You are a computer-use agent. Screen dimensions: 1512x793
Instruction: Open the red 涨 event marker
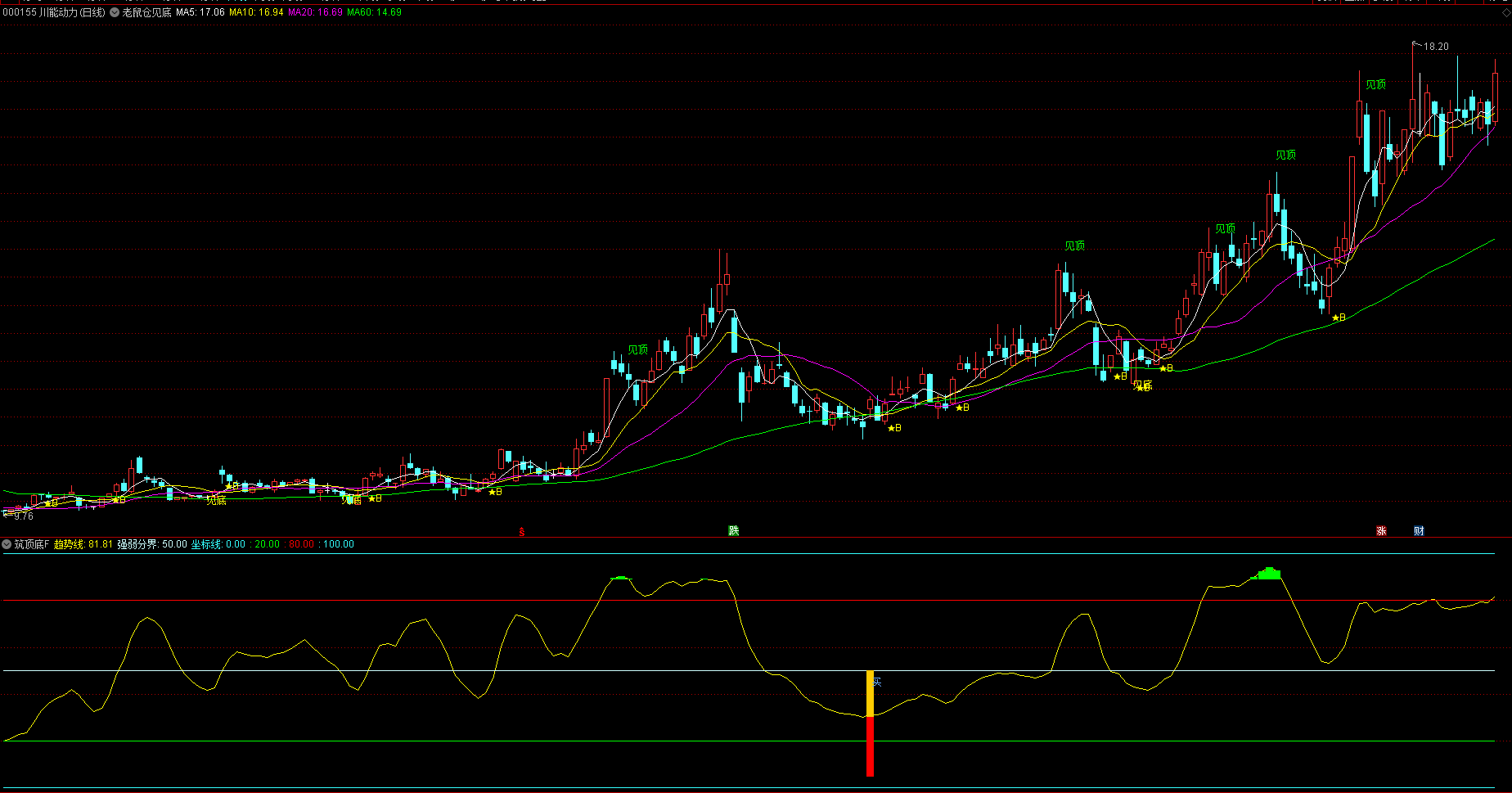coord(1381,531)
